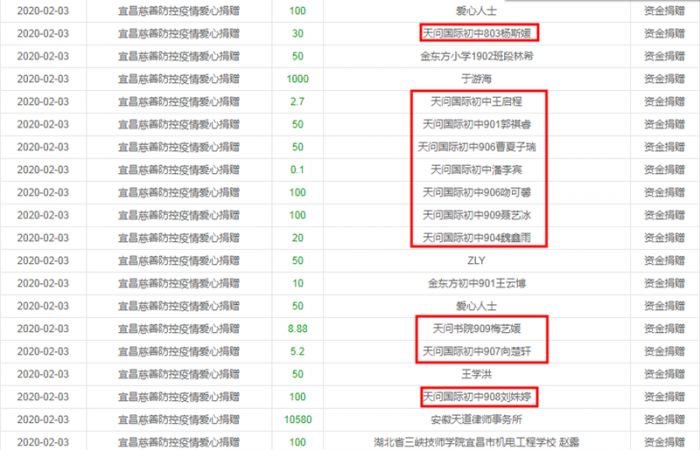Viewport: 700px width, 450px height.
Task: Click donor 天问国际初中909聂艺冰
Action: pyautogui.click(x=476, y=215)
